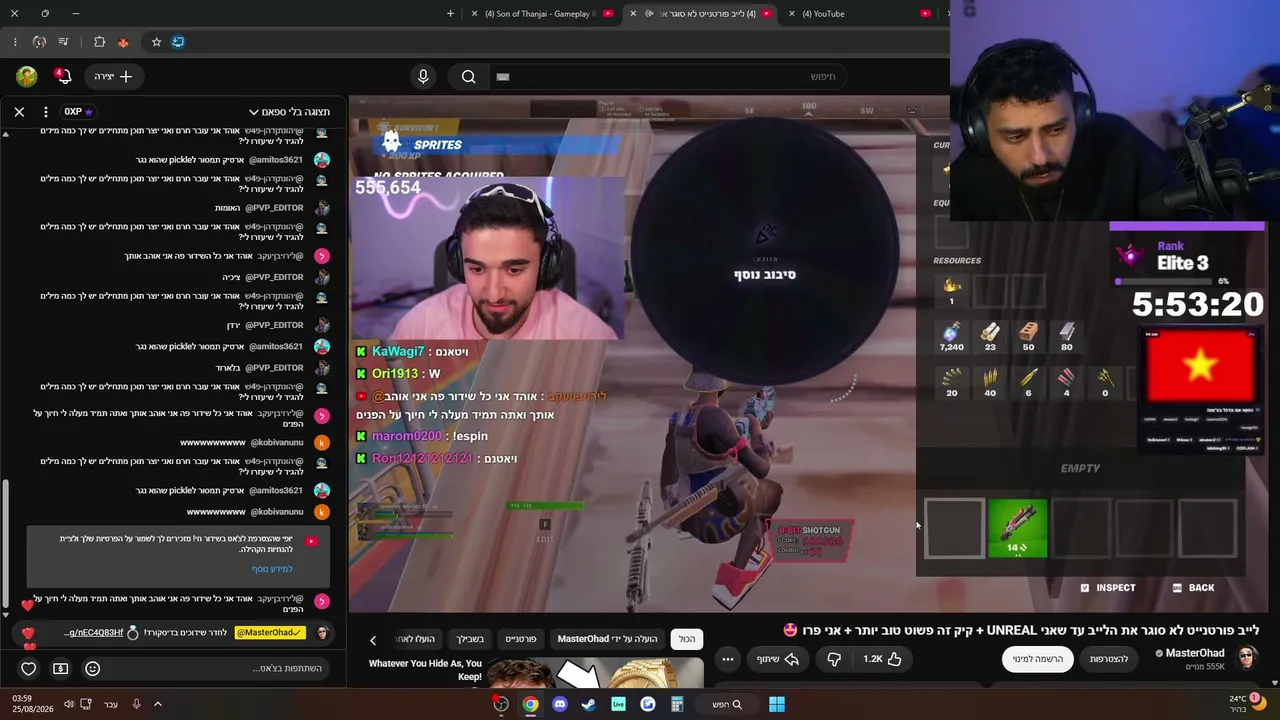
Task: Start a voice search with the microphone
Action: point(423,76)
